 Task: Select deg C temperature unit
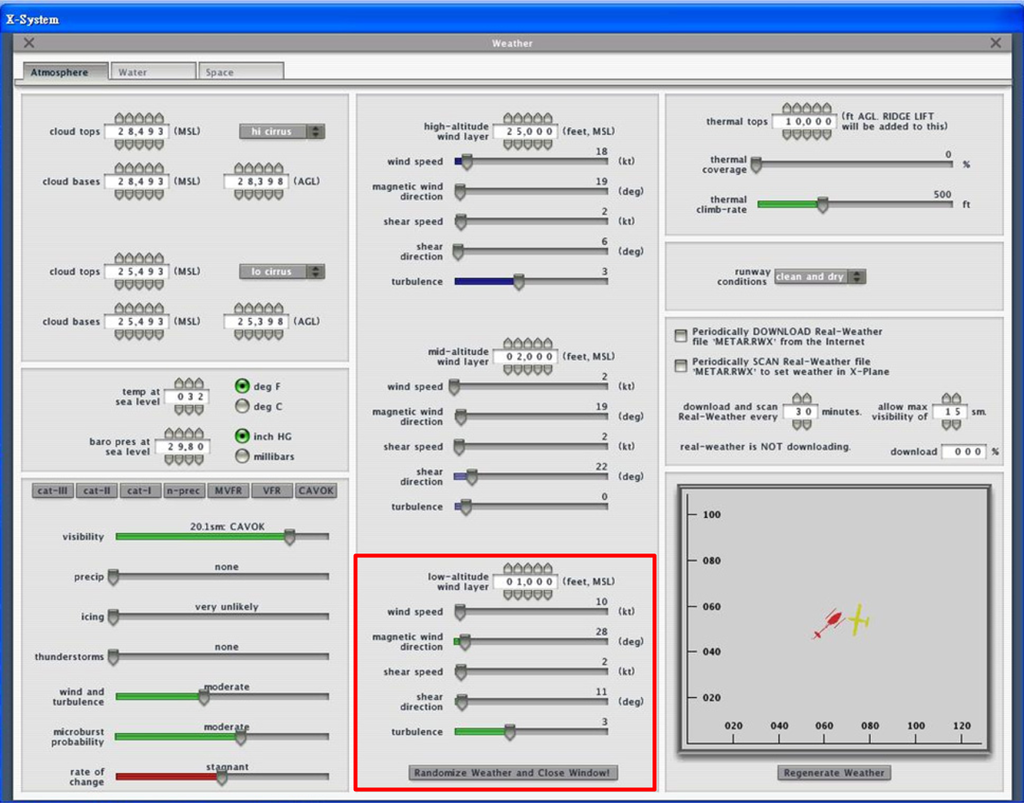(x=242, y=406)
